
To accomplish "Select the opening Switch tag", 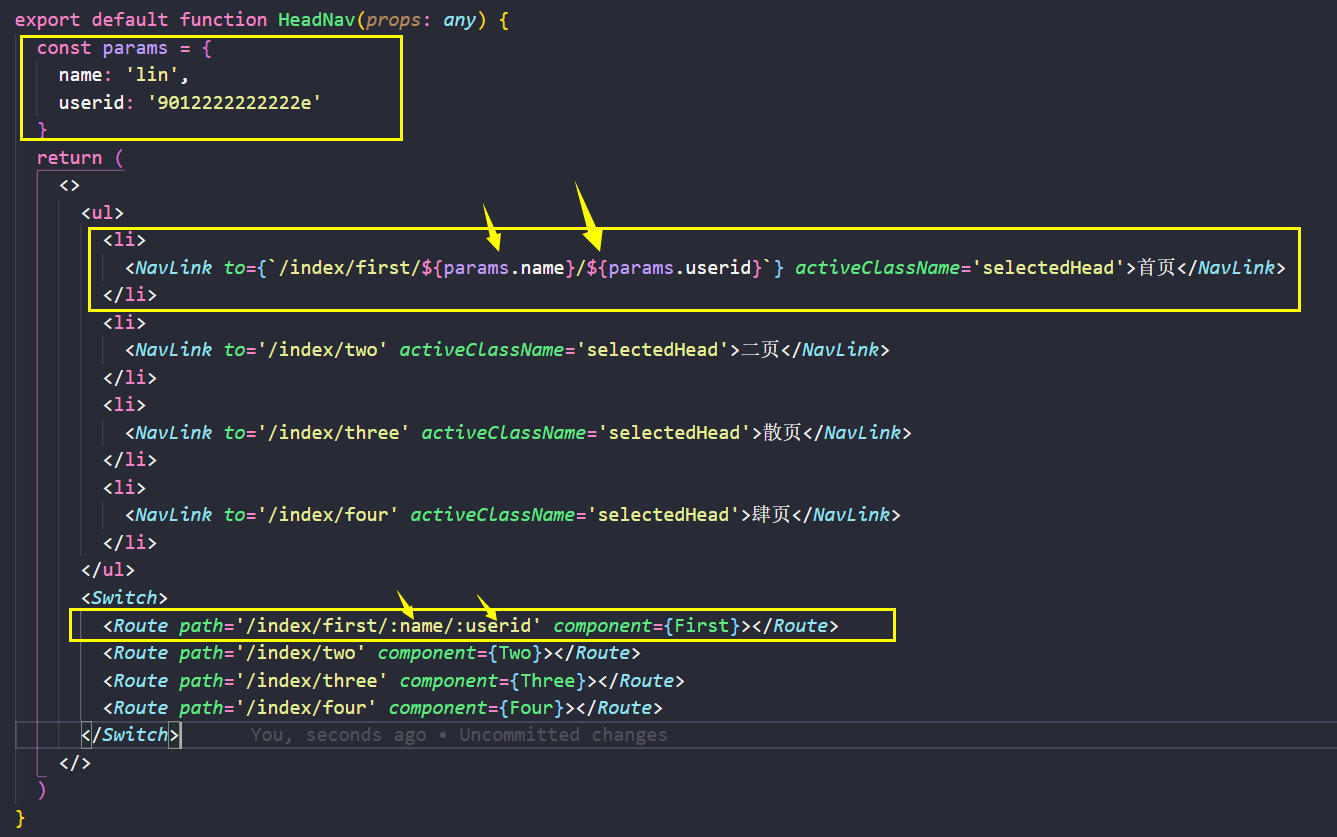I will (x=124, y=597).
